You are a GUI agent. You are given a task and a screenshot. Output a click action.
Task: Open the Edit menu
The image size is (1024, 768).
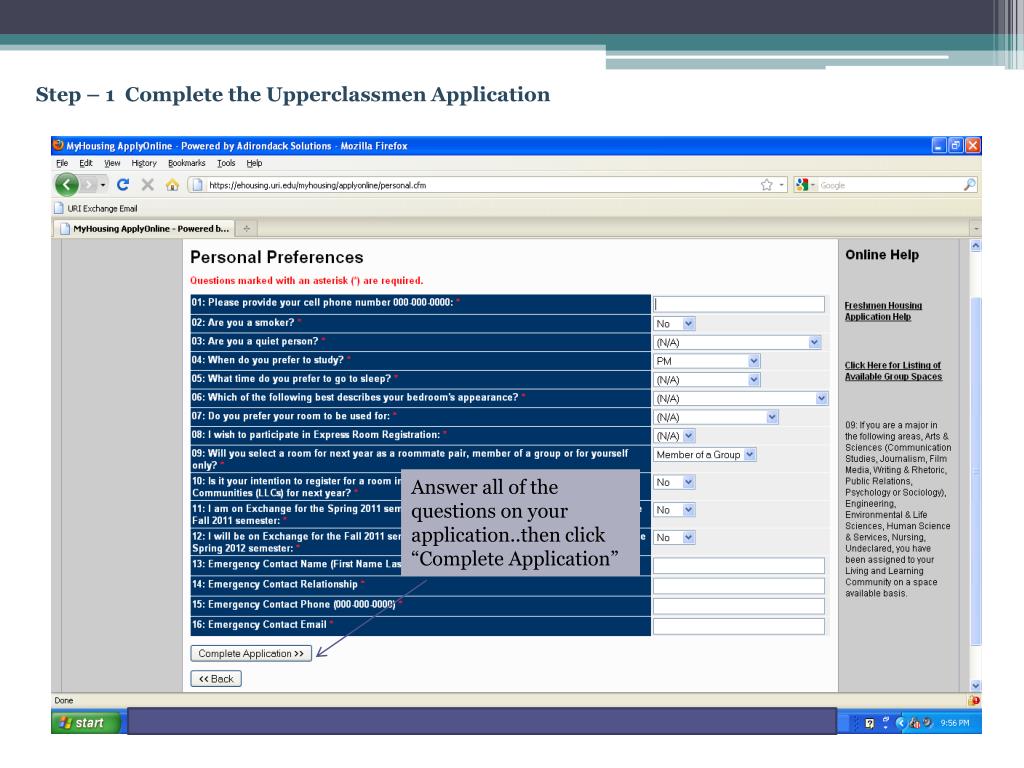tap(86, 163)
